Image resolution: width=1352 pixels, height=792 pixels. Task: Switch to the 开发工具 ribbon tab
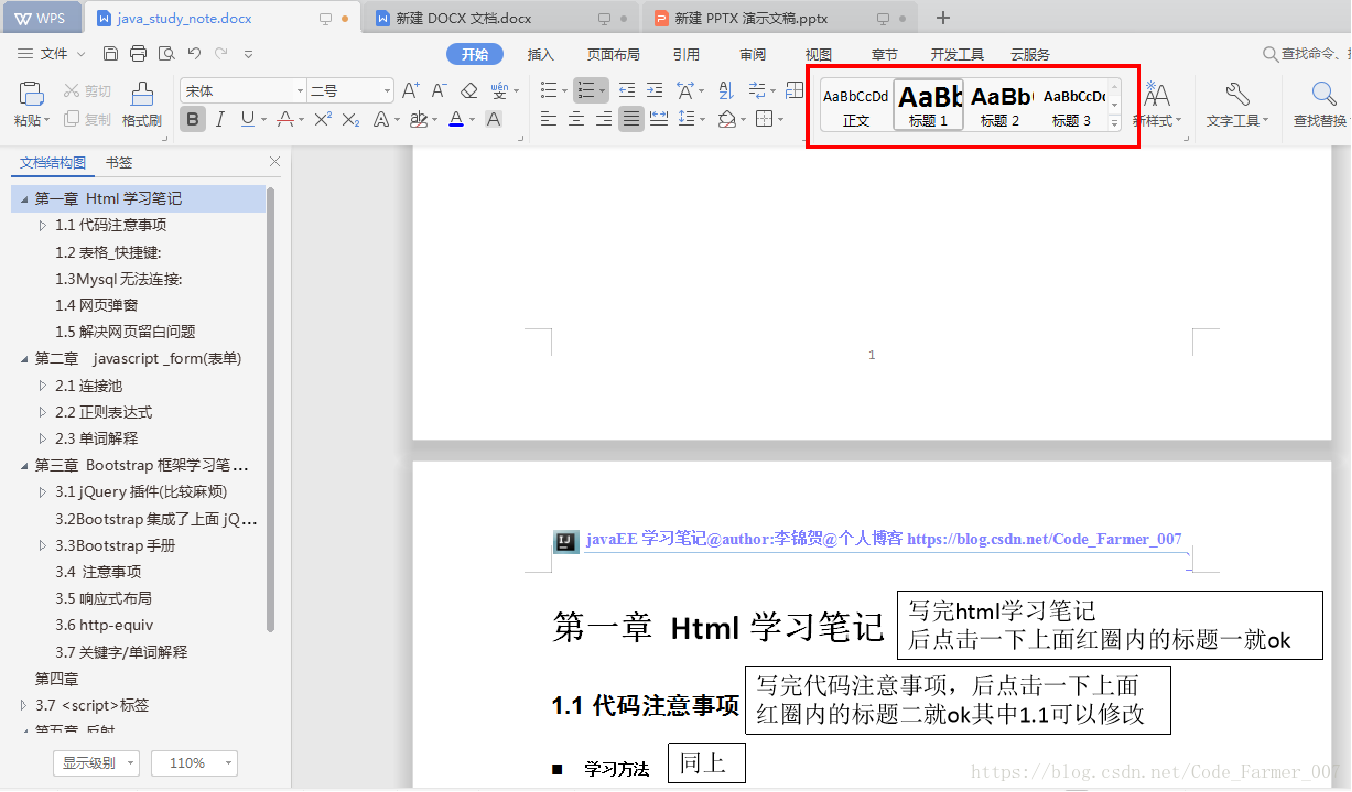coord(957,55)
